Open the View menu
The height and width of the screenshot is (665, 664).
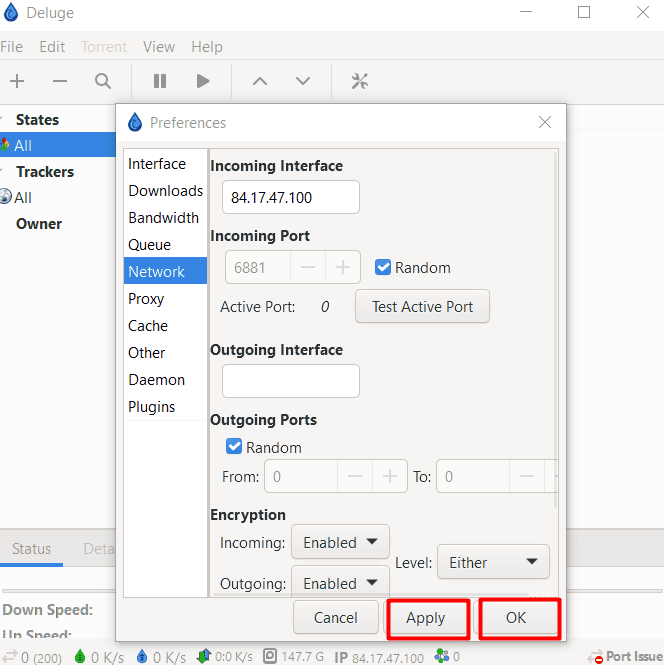click(159, 47)
